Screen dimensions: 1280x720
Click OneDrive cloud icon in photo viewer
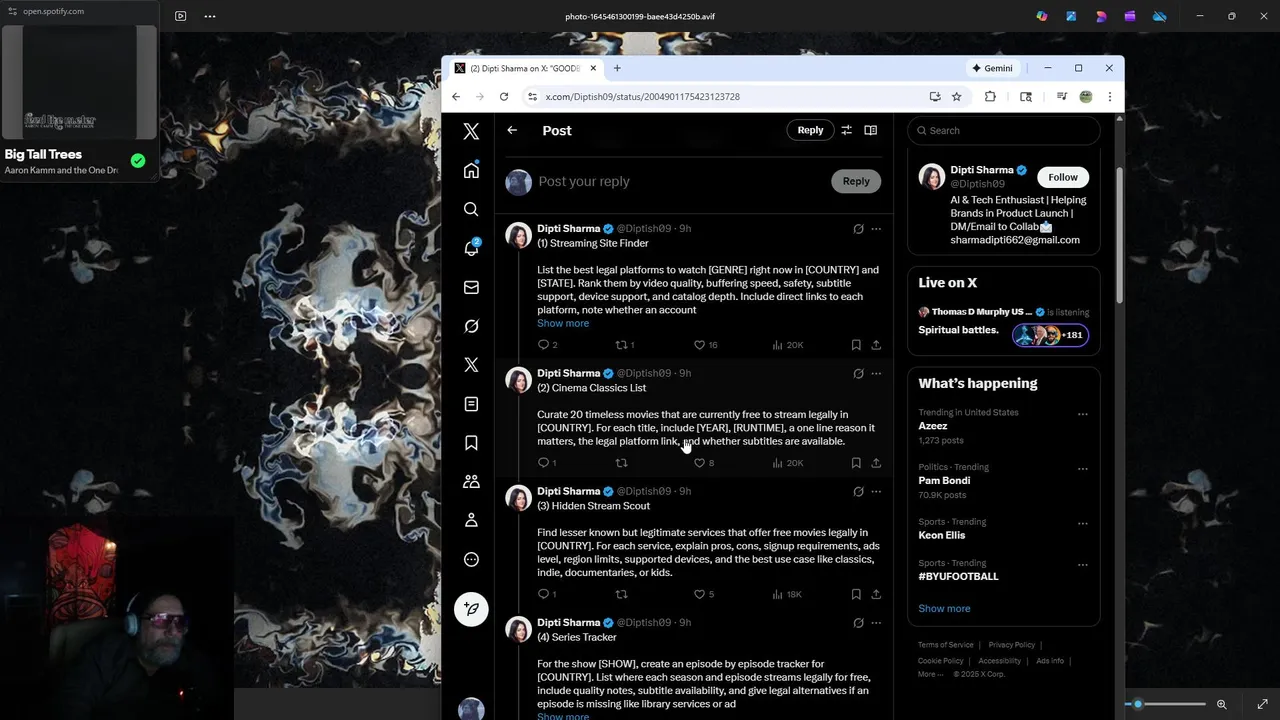click(1159, 16)
